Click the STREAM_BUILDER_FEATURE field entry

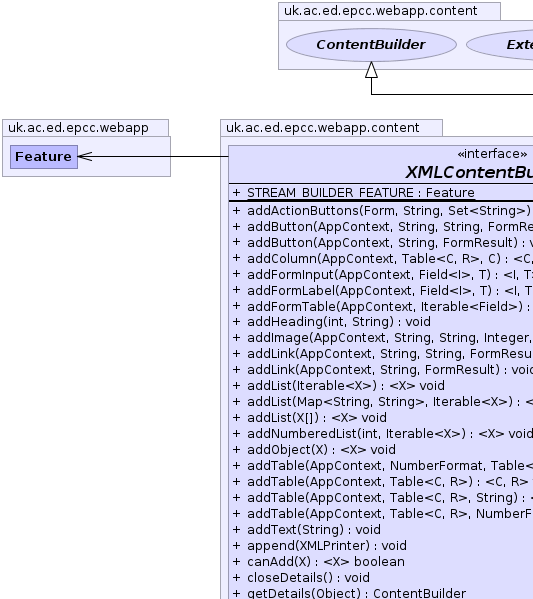coord(353,193)
